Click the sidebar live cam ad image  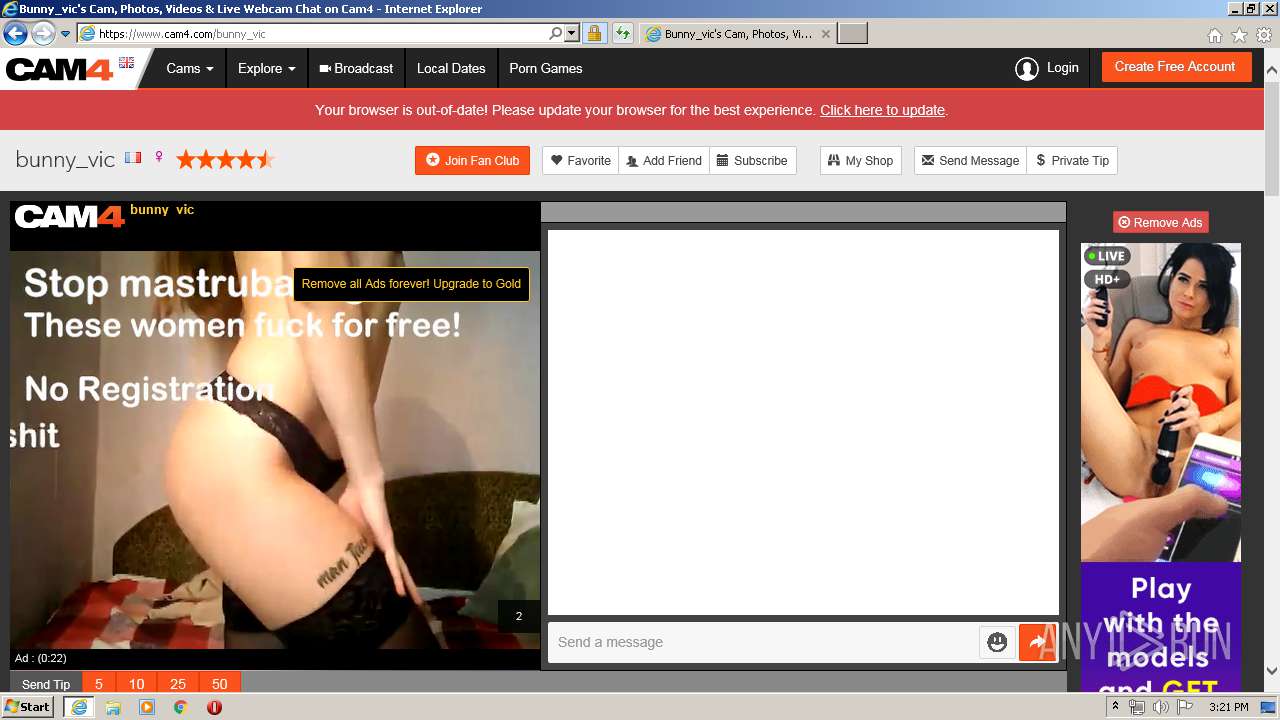pyautogui.click(x=1160, y=402)
